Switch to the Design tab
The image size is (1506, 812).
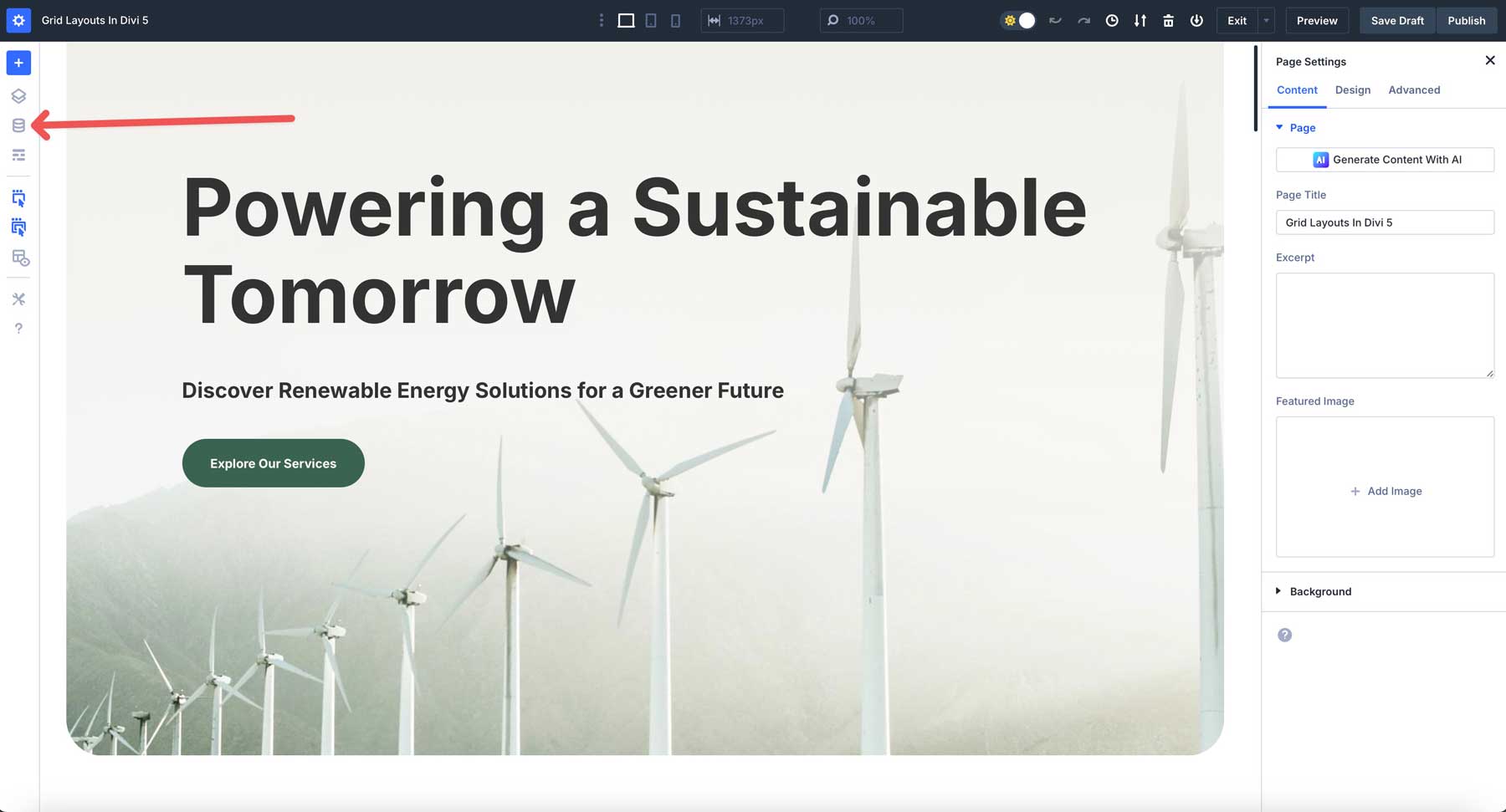point(1352,90)
